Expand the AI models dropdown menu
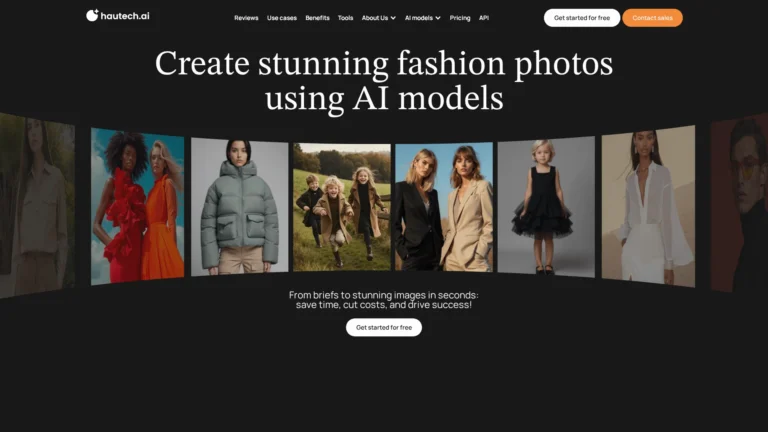768x432 pixels. 419,18
